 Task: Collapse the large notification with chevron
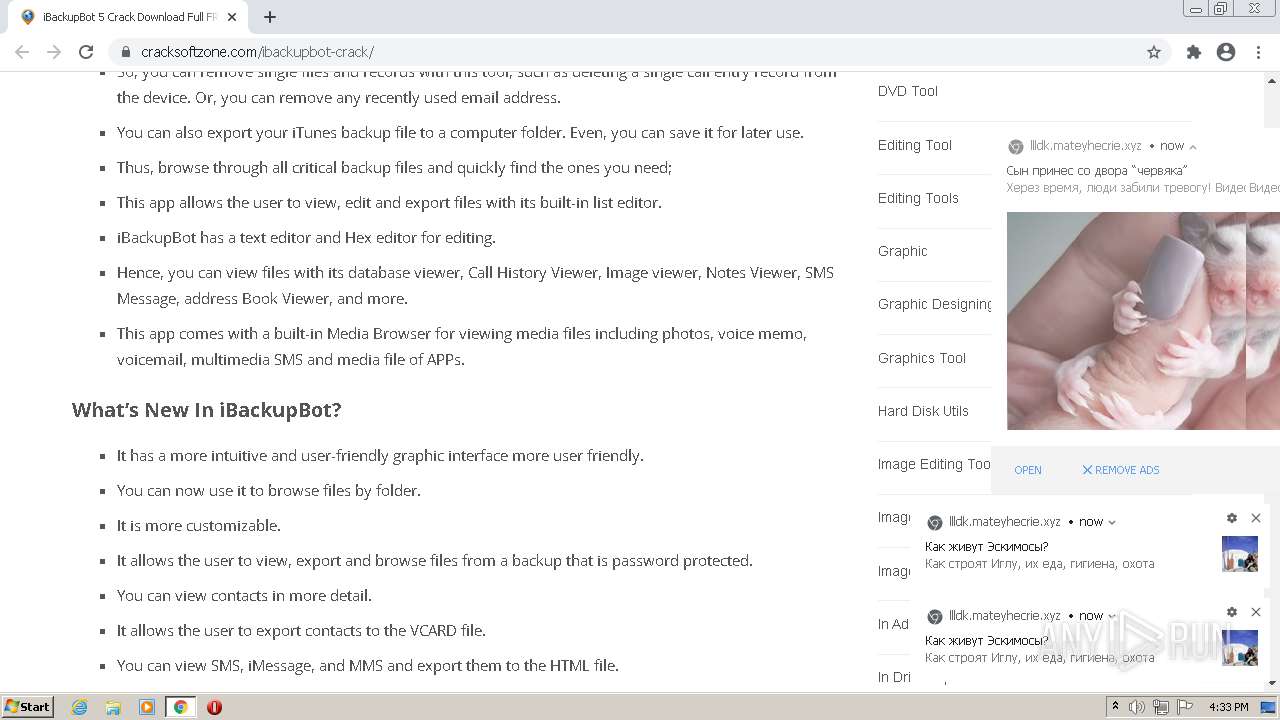1193,146
